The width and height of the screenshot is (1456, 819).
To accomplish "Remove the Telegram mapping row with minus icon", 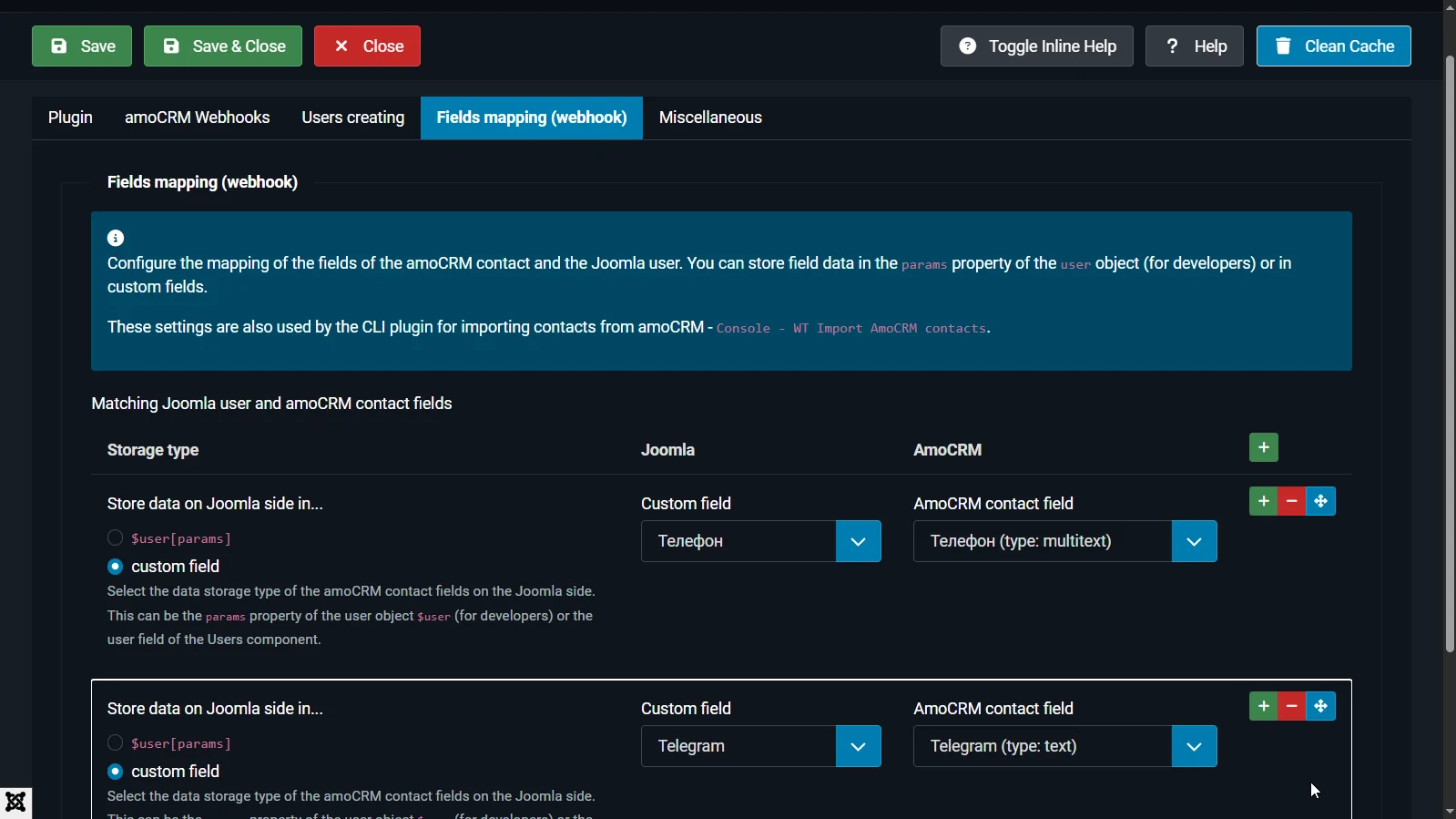I will [1292, 706].
